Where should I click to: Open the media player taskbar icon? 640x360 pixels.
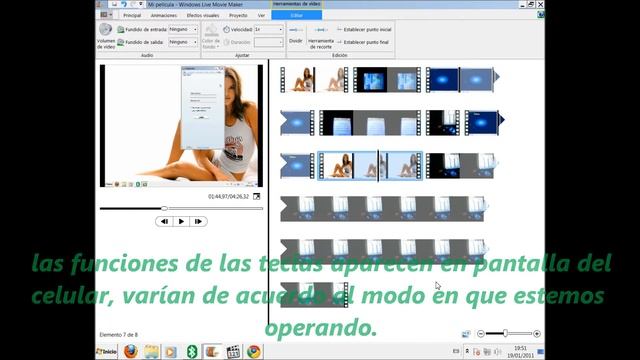[x=171, y=351]
